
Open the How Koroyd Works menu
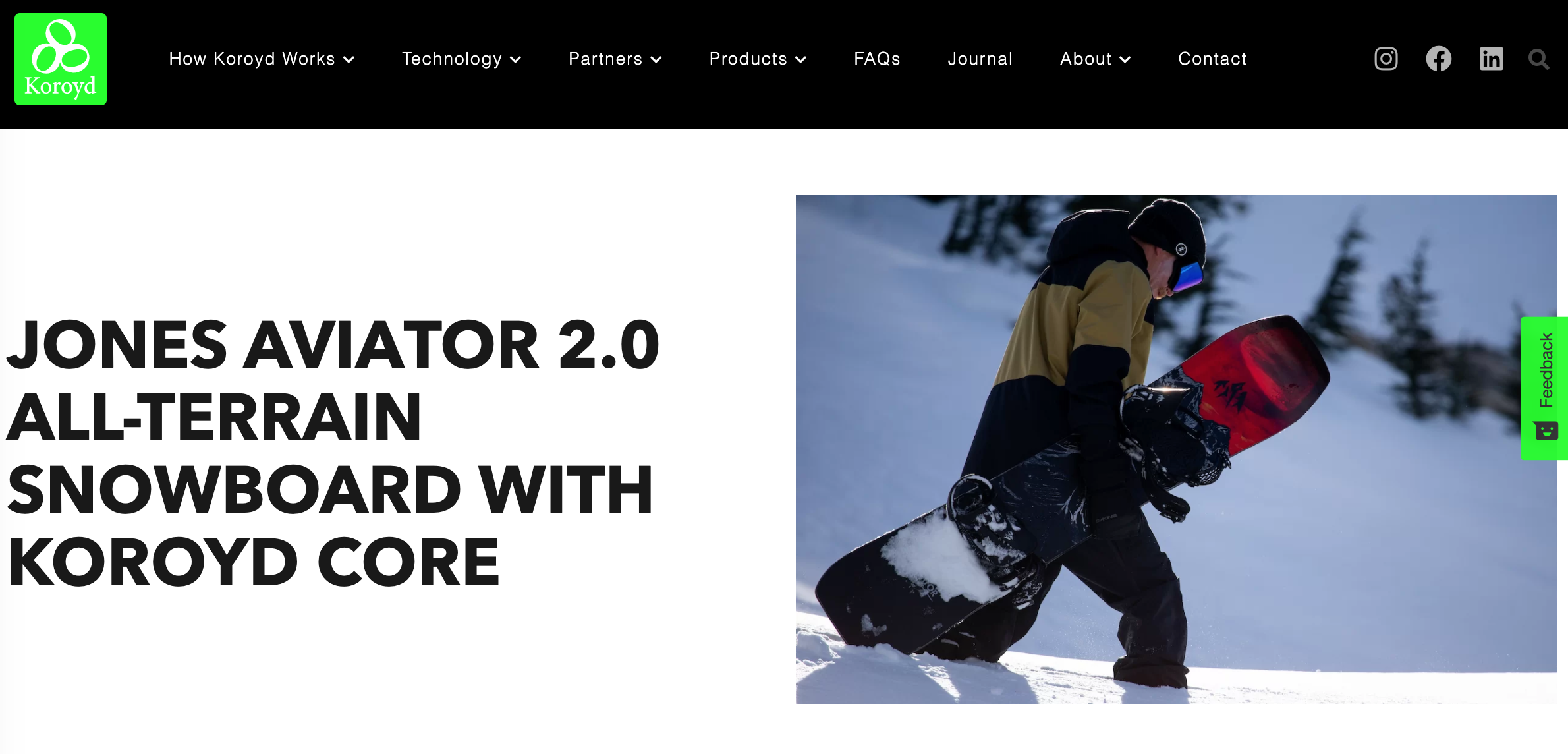[x=252, y=59]
